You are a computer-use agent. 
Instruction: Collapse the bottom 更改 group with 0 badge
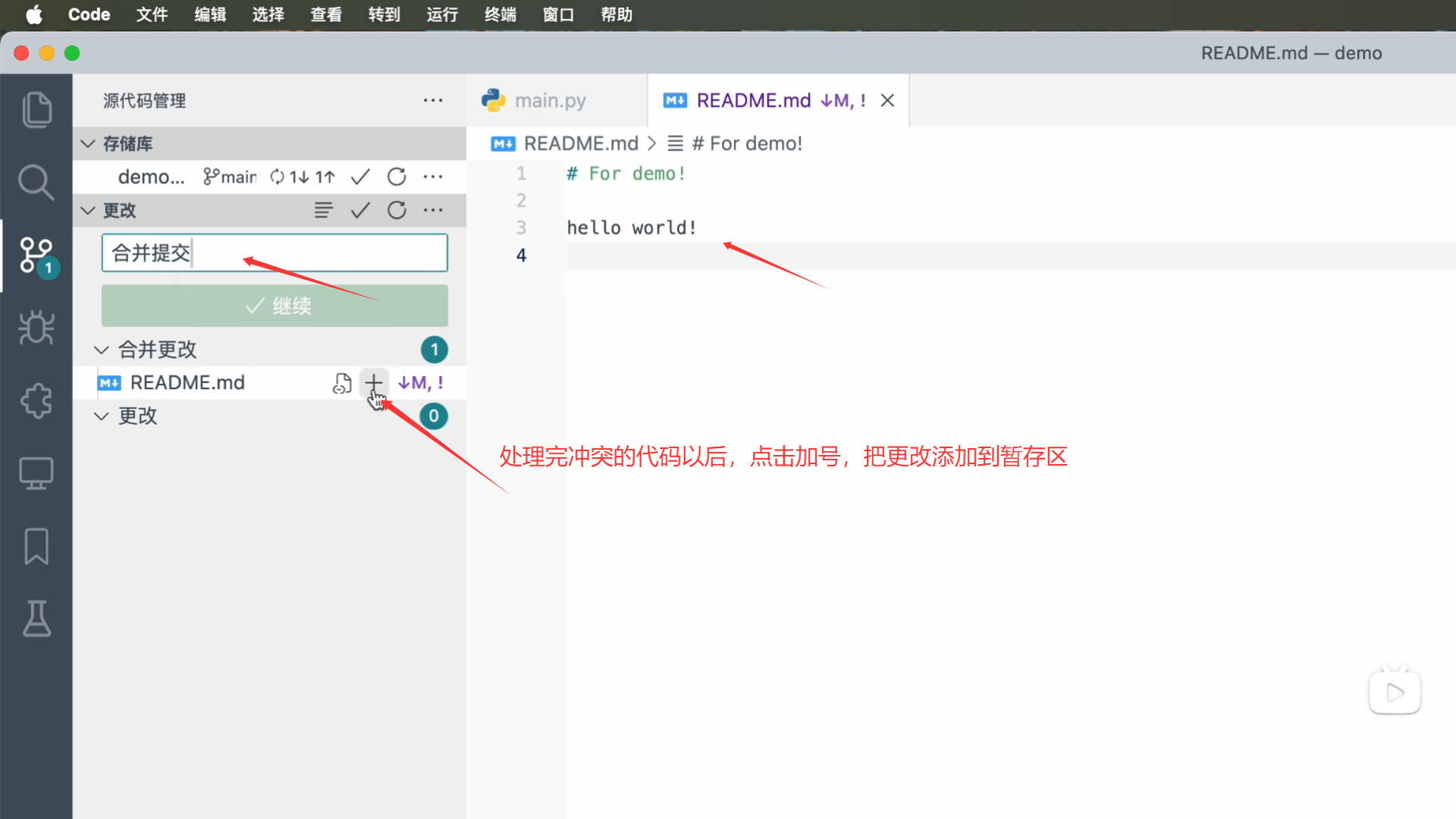pos(101,416)
